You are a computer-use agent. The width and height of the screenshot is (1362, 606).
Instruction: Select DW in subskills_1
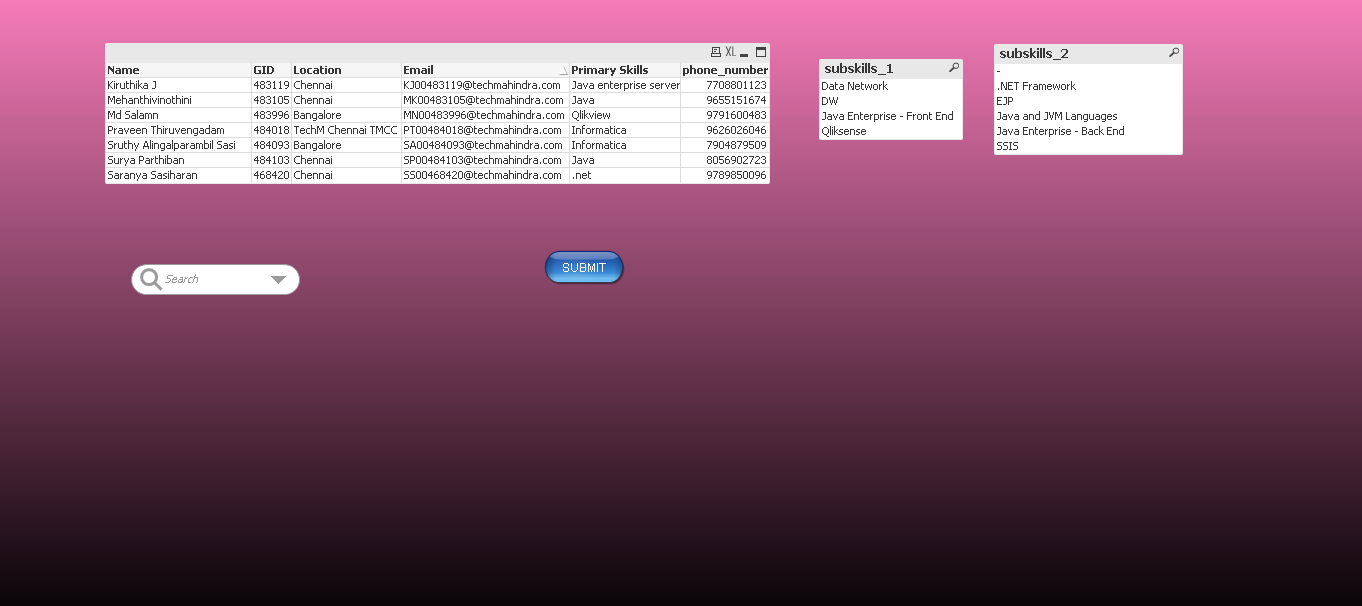[891, 101]
